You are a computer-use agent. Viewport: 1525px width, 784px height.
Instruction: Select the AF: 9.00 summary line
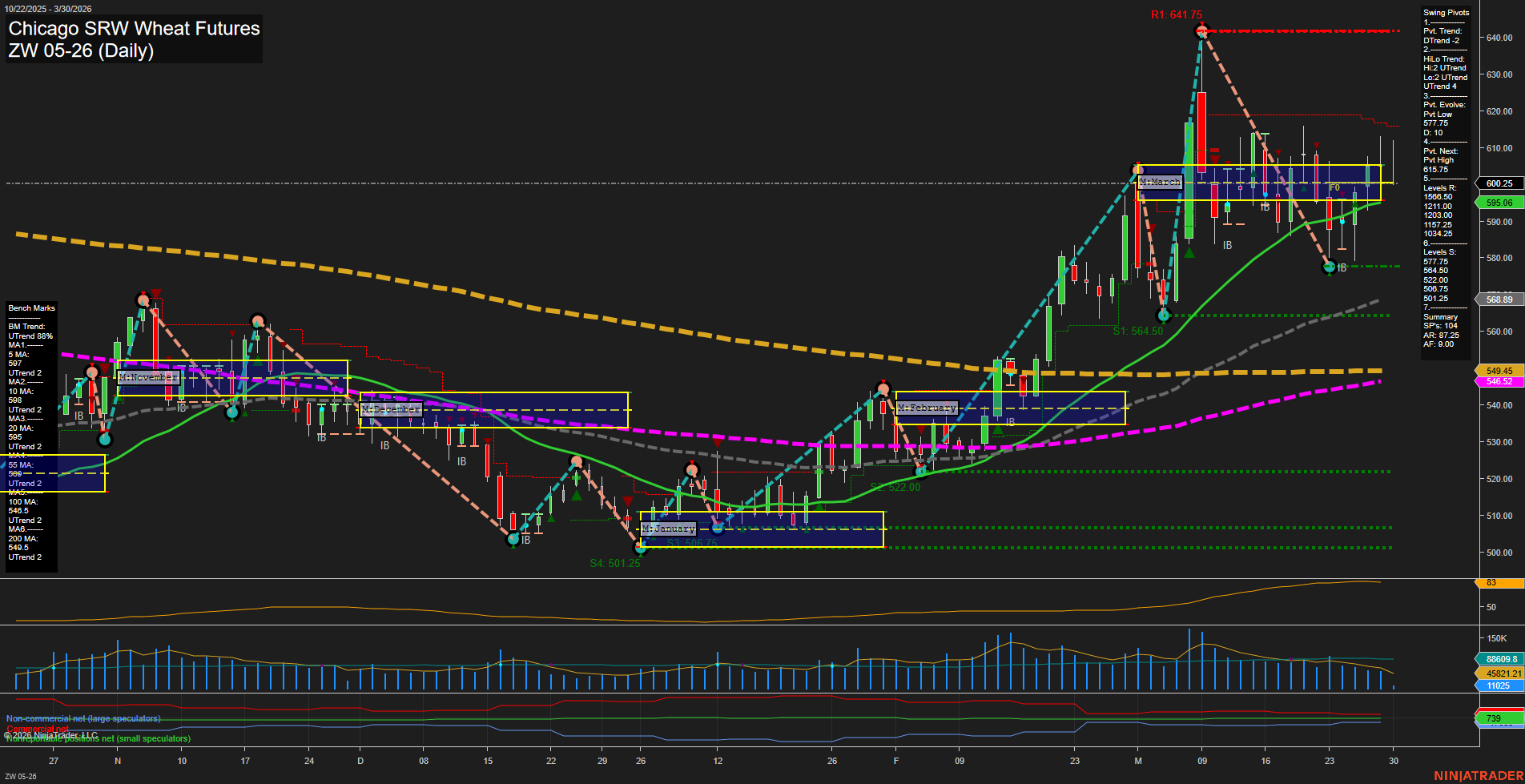pos(1439,344)
